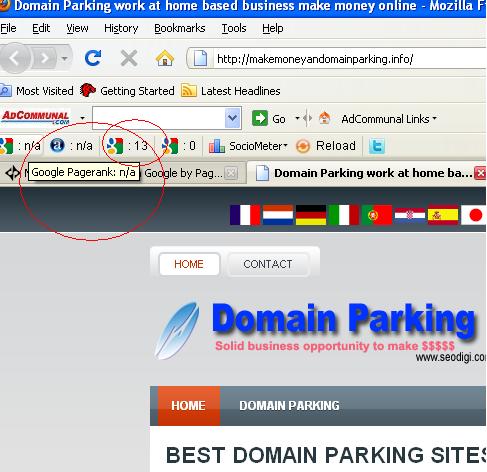Image resolution: width=487 pixels, height=472 pixels.
Task: Open the Bookmarks menu
Action: (x=180, y=28)
